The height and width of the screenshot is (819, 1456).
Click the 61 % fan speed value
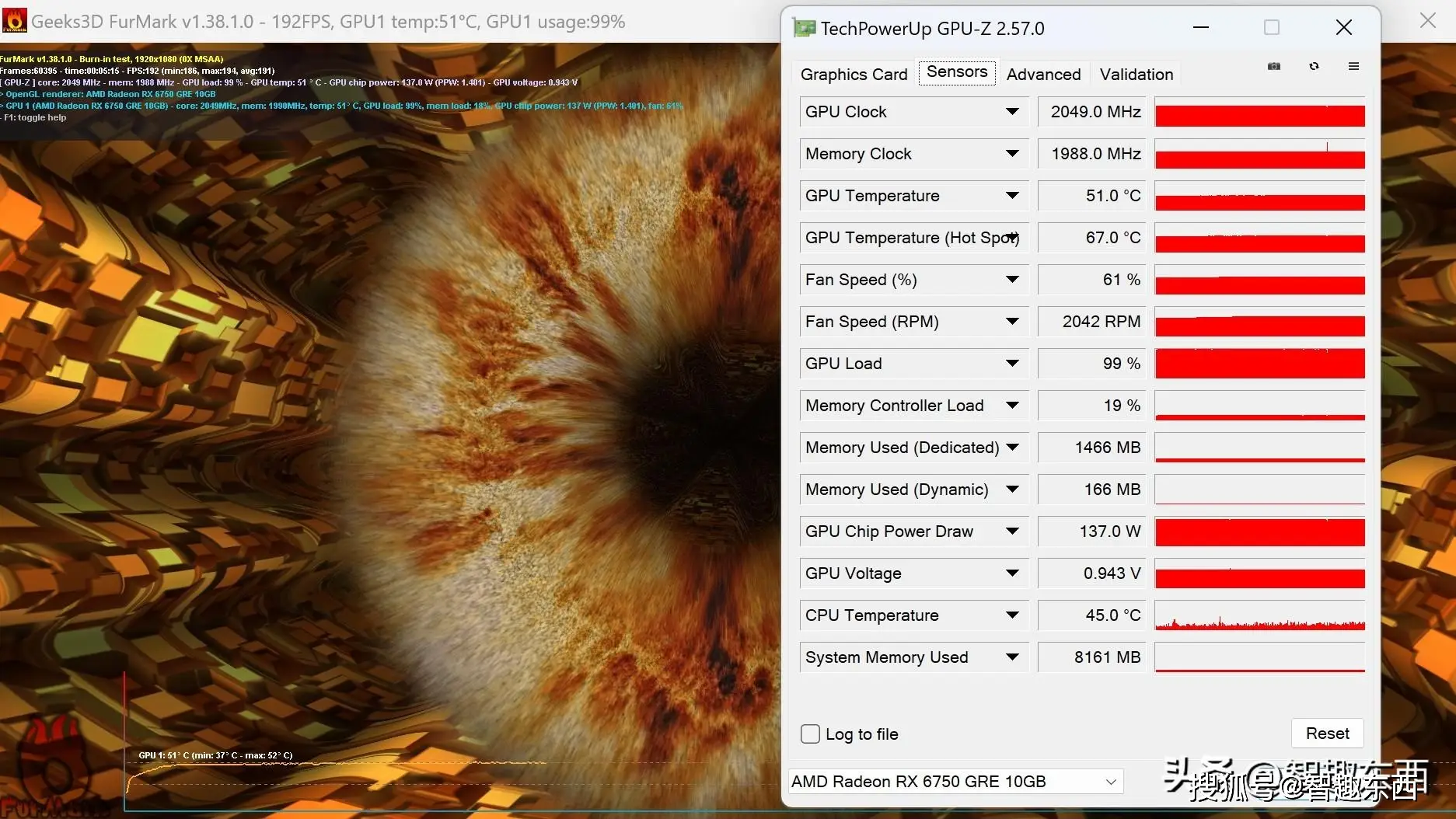(1091, 280)
